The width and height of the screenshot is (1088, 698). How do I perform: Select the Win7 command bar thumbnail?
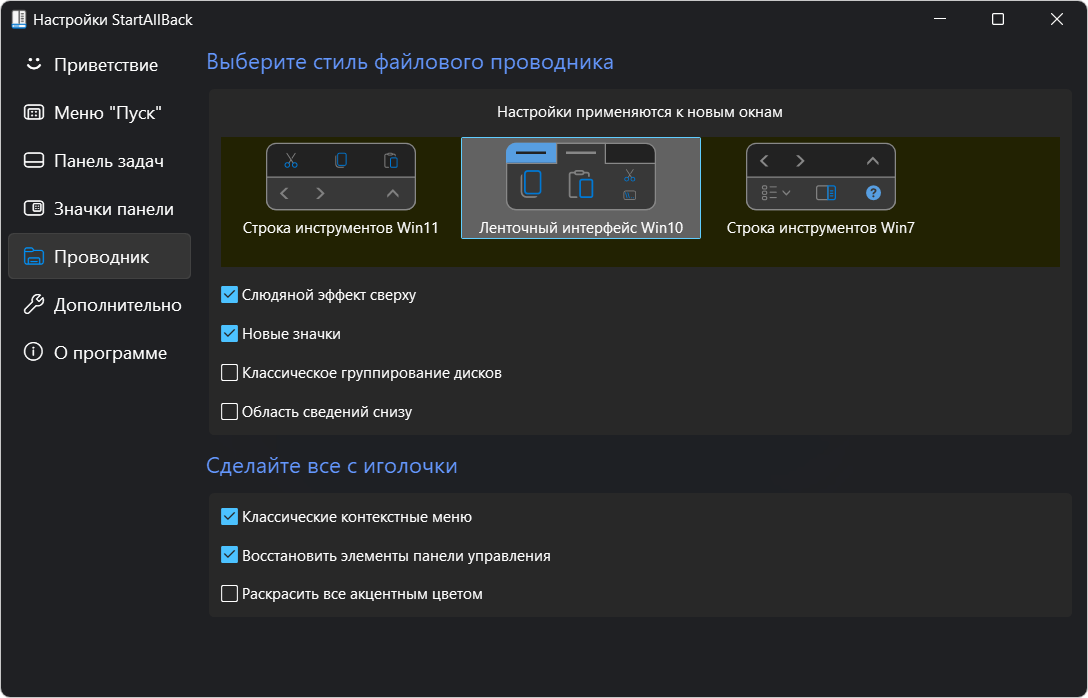tap(821, 177)
